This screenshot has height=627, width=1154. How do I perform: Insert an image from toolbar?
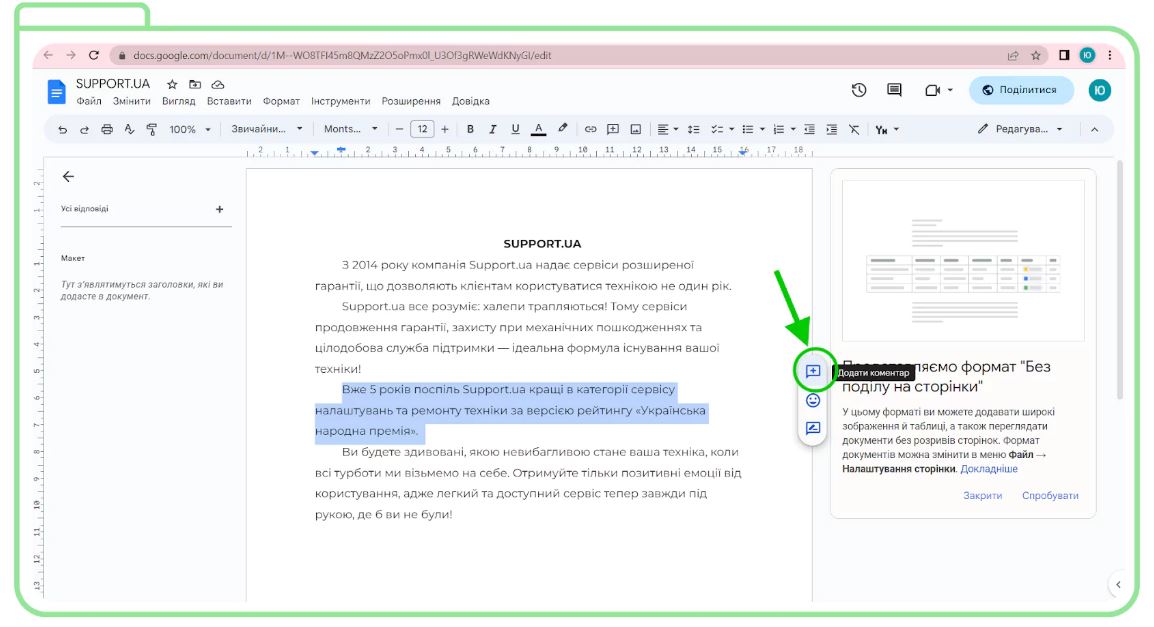[x=635, y=130]
